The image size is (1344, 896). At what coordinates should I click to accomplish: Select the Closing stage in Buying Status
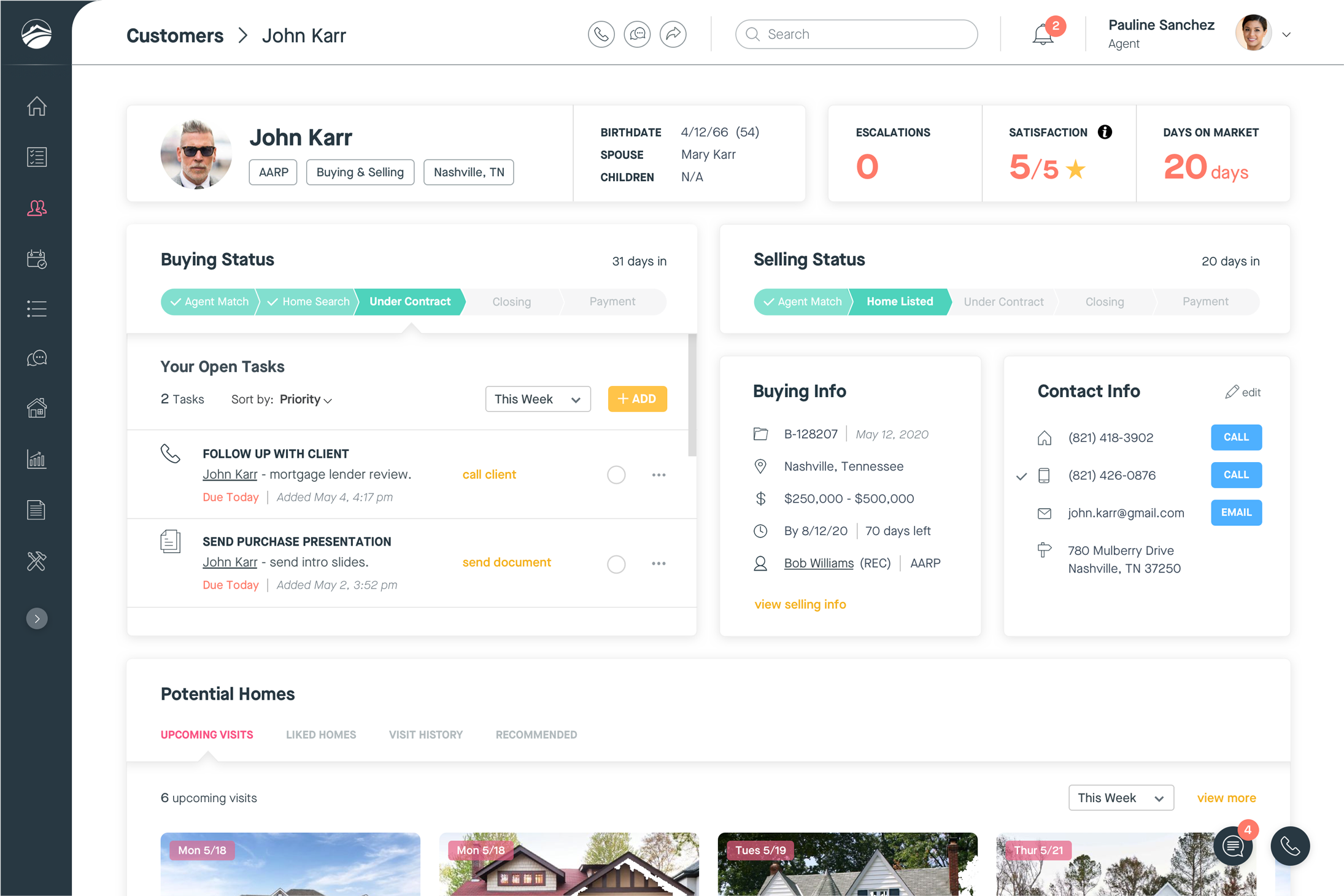click(x=511, y=302)
